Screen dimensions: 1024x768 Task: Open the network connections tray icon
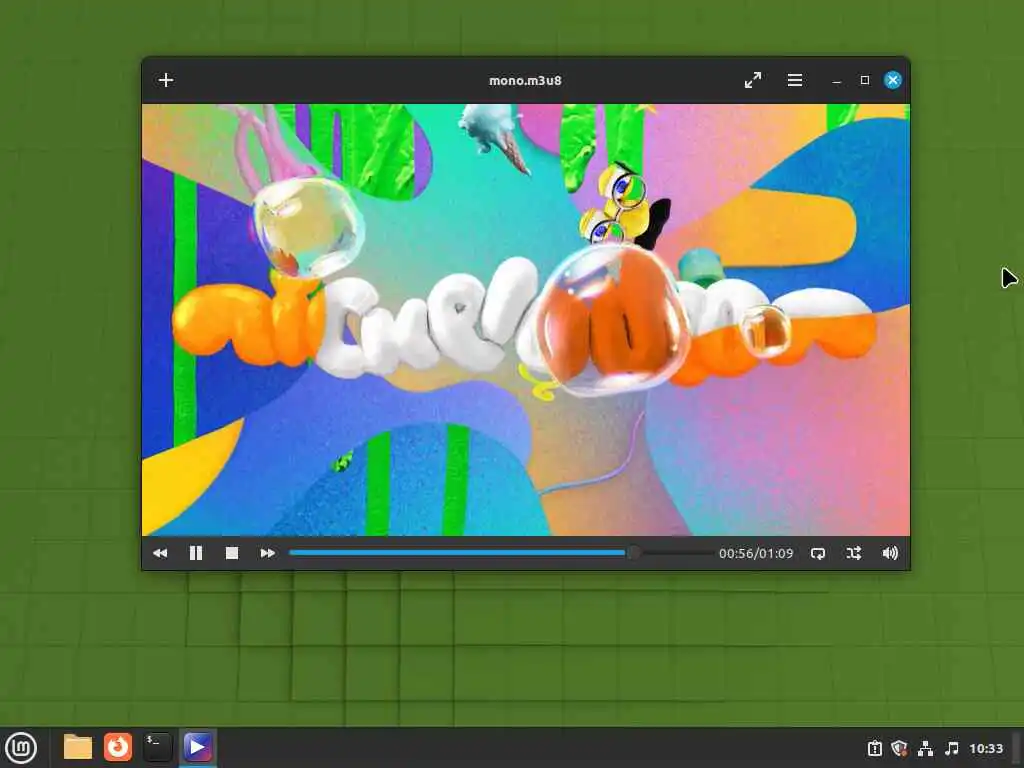point(925,748)
